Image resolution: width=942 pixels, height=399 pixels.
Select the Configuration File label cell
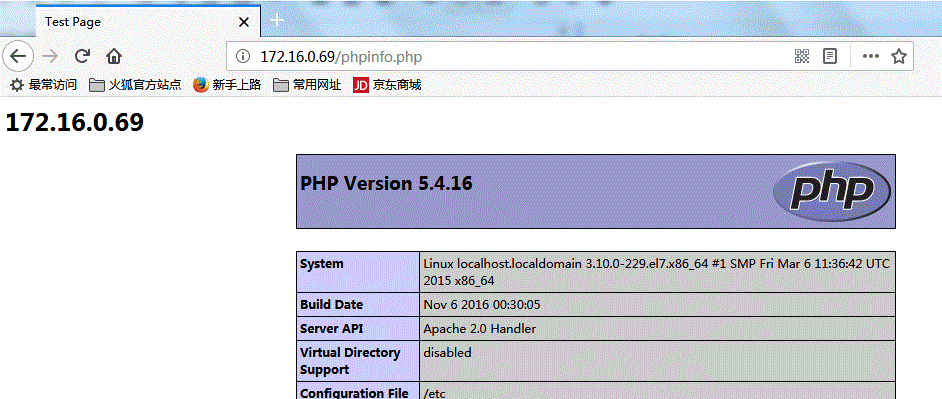click(358, 391)
